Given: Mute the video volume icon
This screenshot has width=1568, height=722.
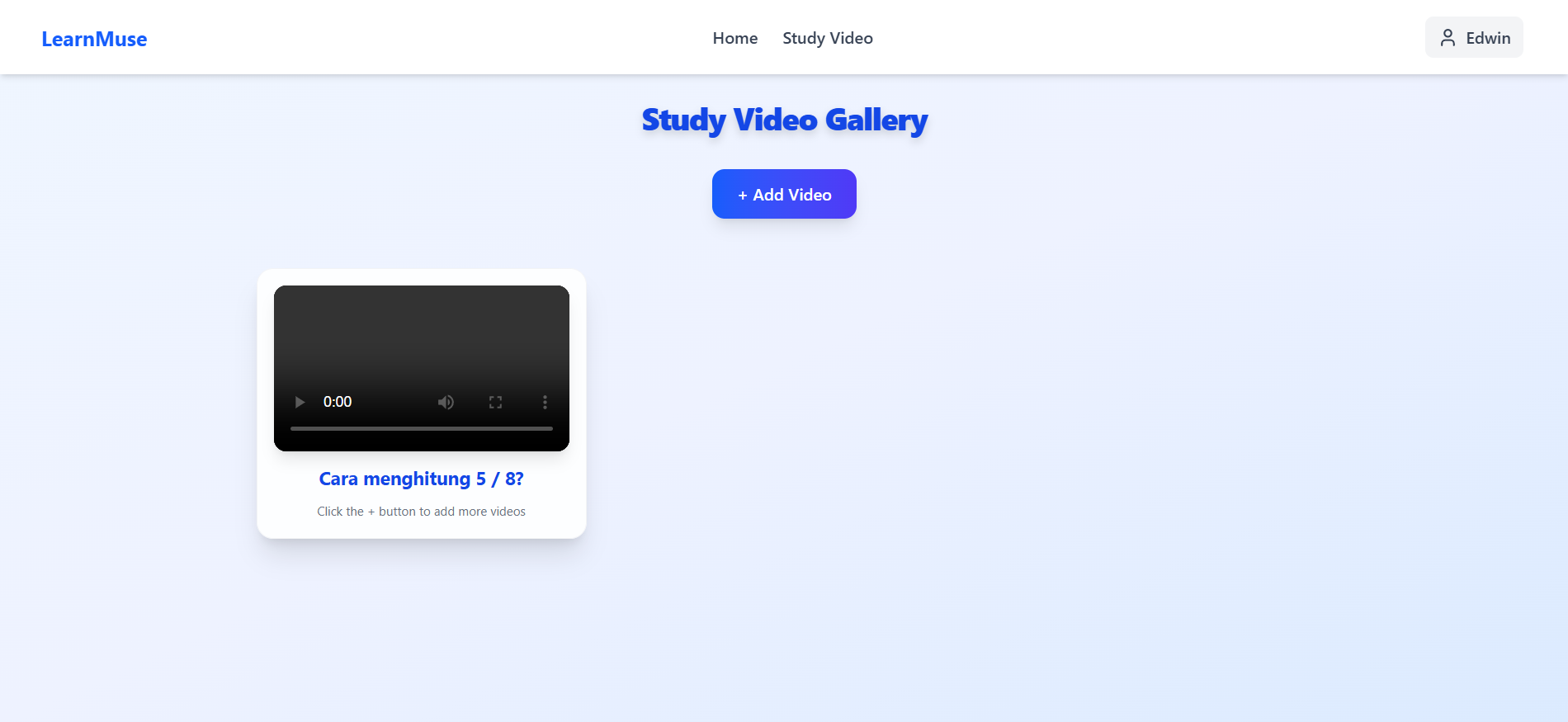Looking at the screenshot, I should pos(446,402).
